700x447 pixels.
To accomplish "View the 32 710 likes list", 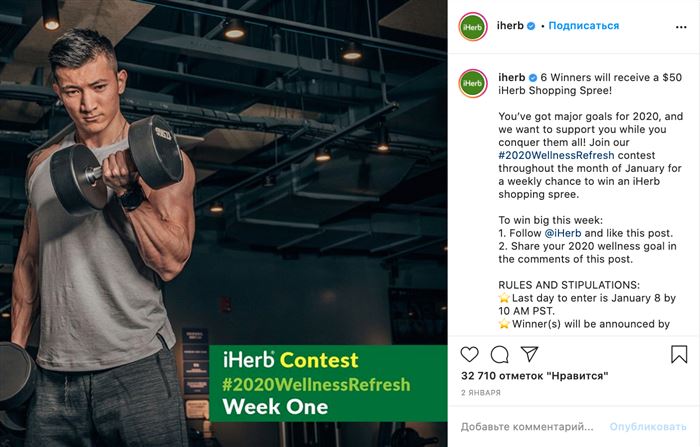I will 534,376.
